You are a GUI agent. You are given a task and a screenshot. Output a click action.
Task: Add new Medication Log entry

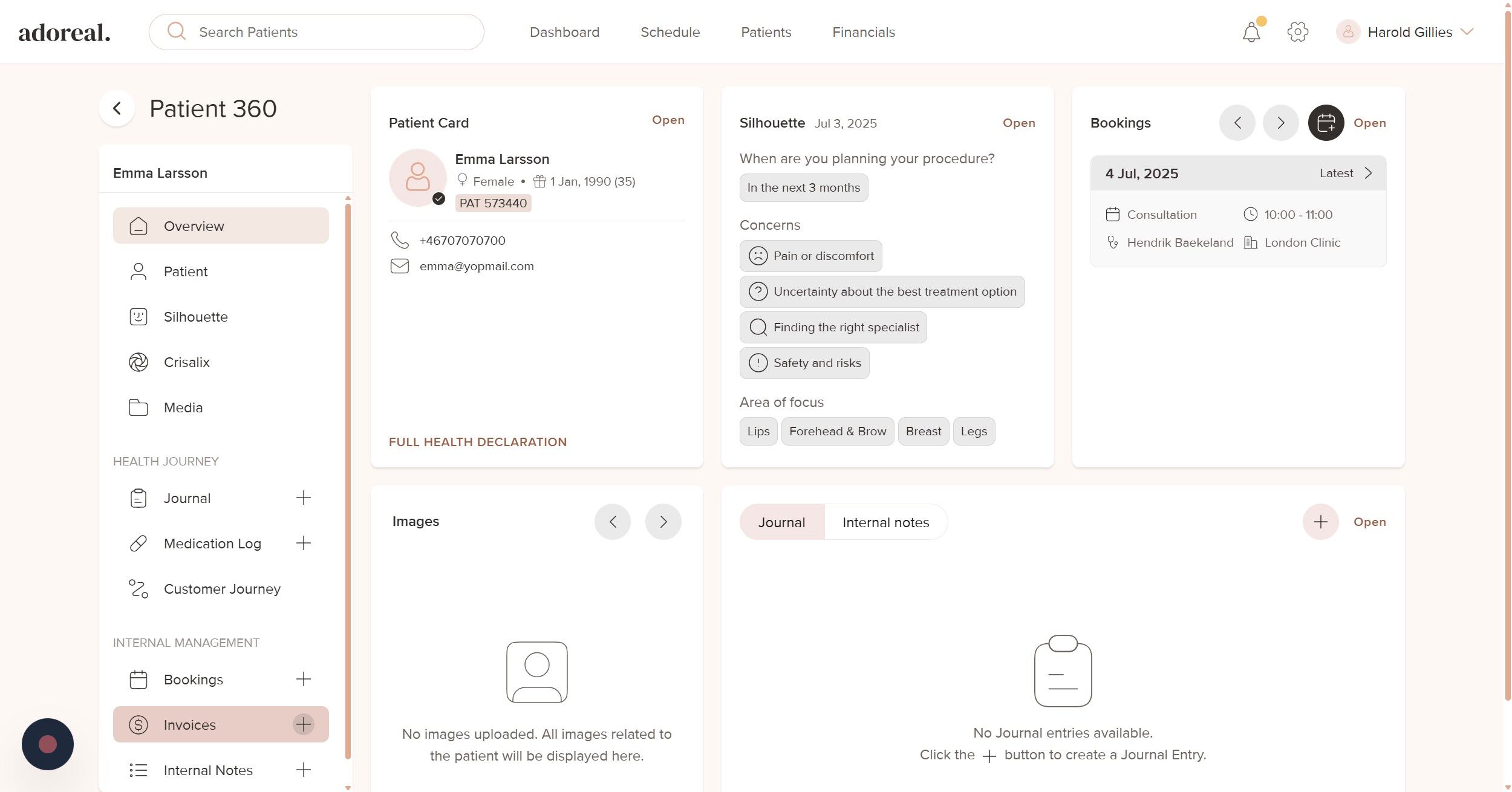click(303, 543)
